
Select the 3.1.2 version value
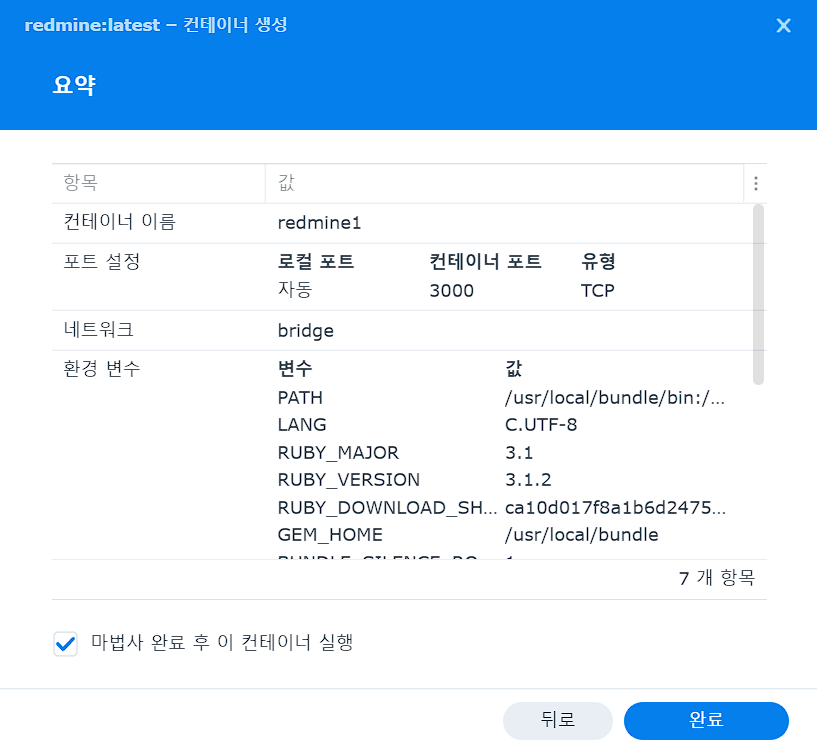(528, 480)
